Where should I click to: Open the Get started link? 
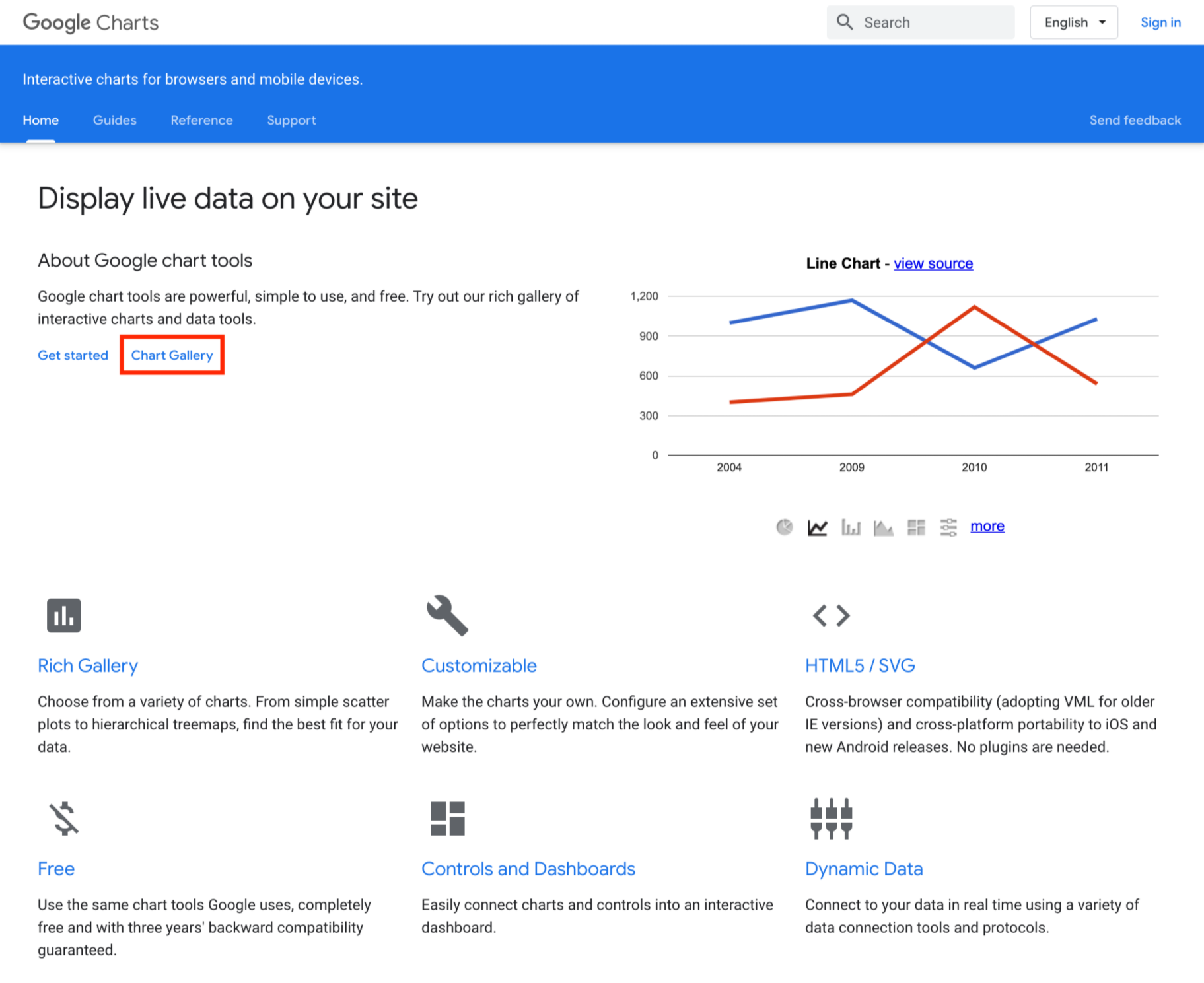click(x=73, y=355)
